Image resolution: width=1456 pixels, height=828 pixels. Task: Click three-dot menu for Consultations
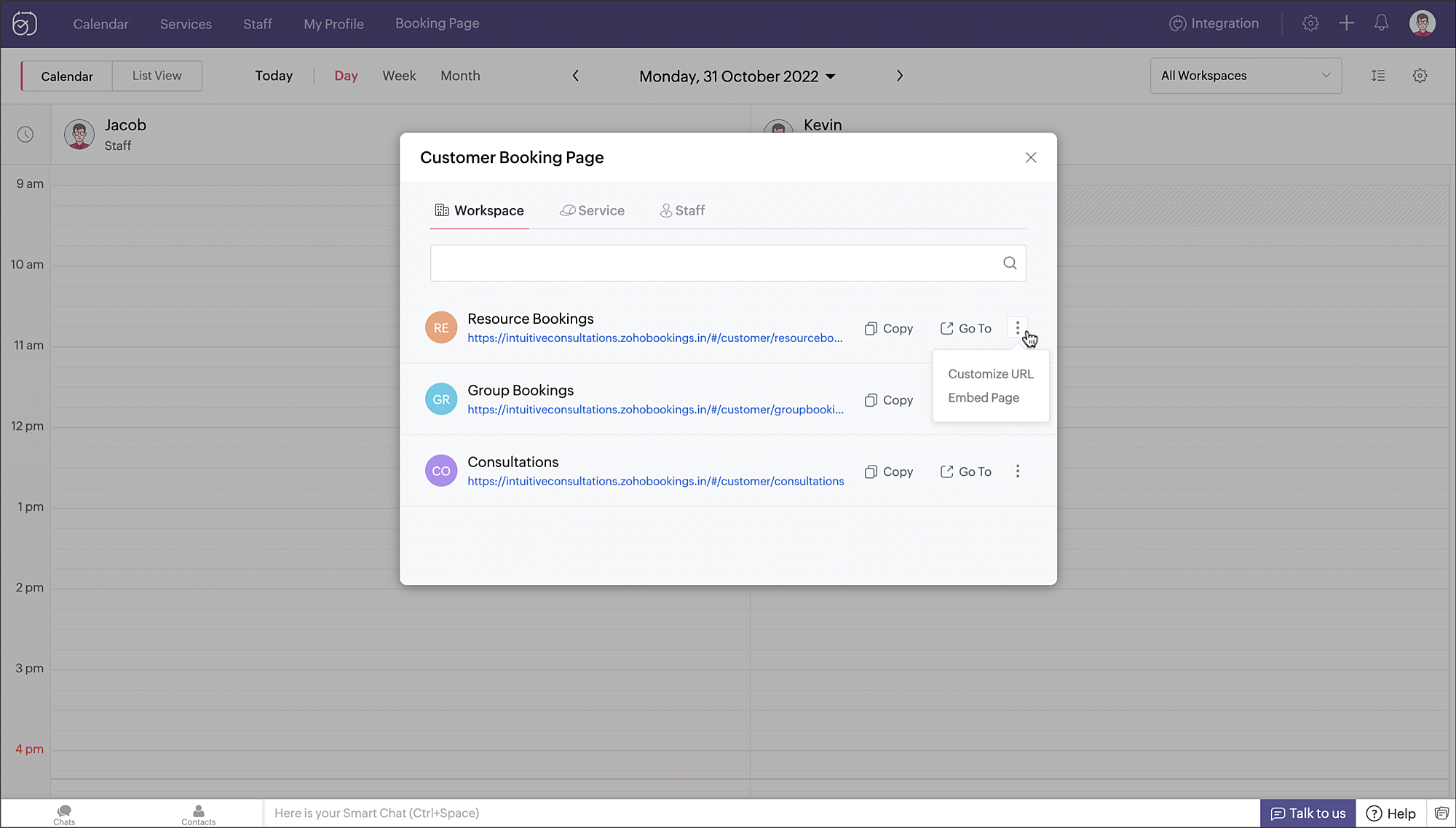(1017, 471)
